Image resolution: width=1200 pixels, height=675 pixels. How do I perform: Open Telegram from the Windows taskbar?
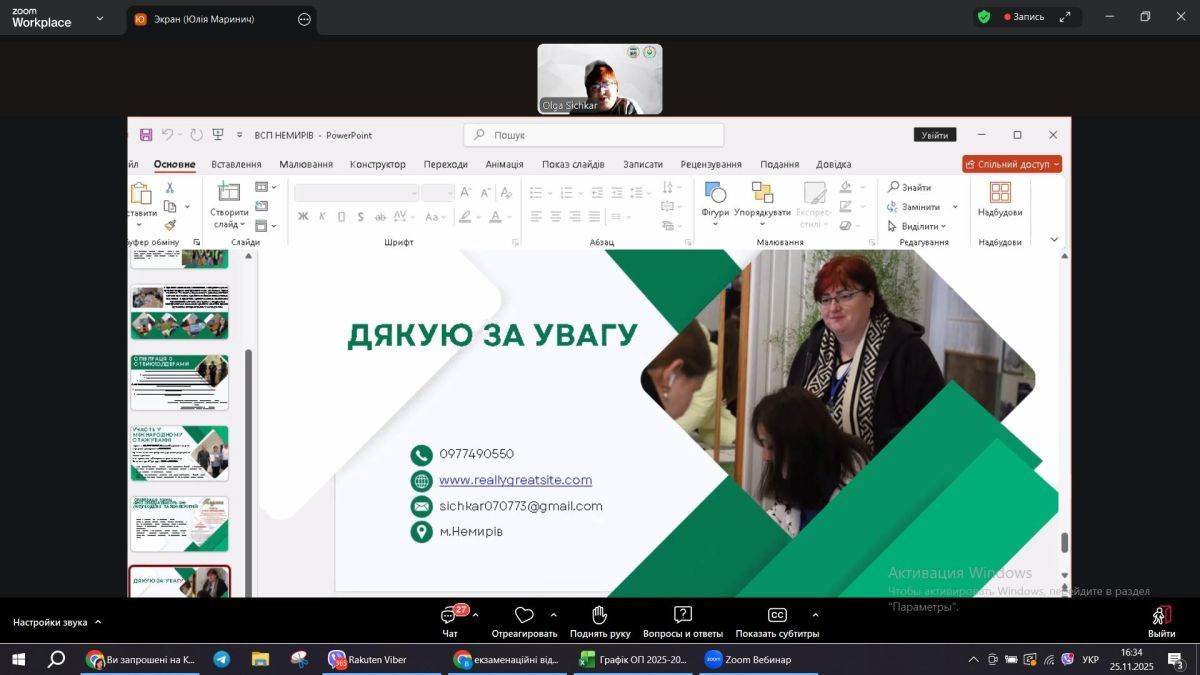coord(222,660)
